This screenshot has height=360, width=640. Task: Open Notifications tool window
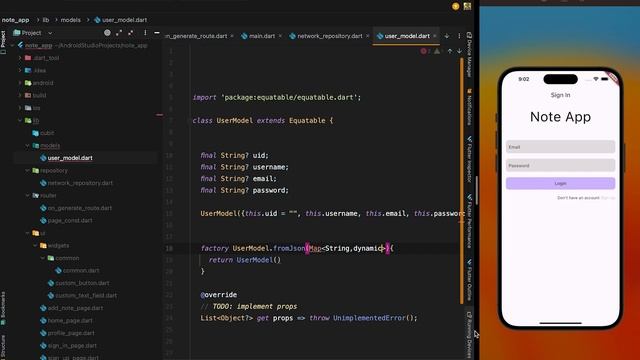[469, 107]
